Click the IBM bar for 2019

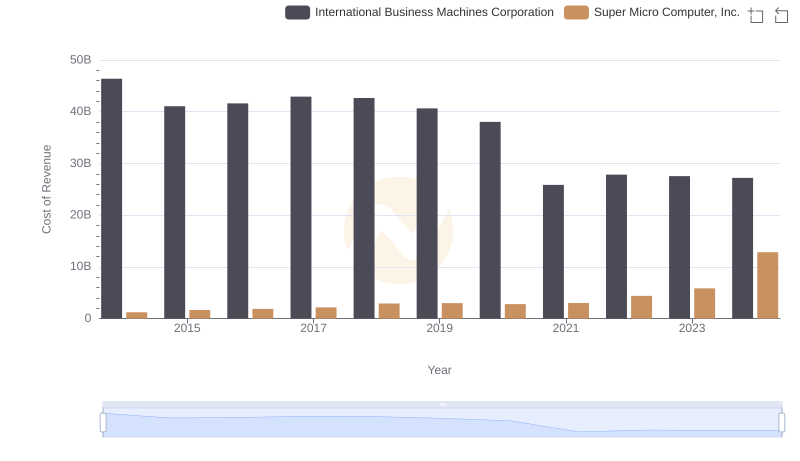427,214
